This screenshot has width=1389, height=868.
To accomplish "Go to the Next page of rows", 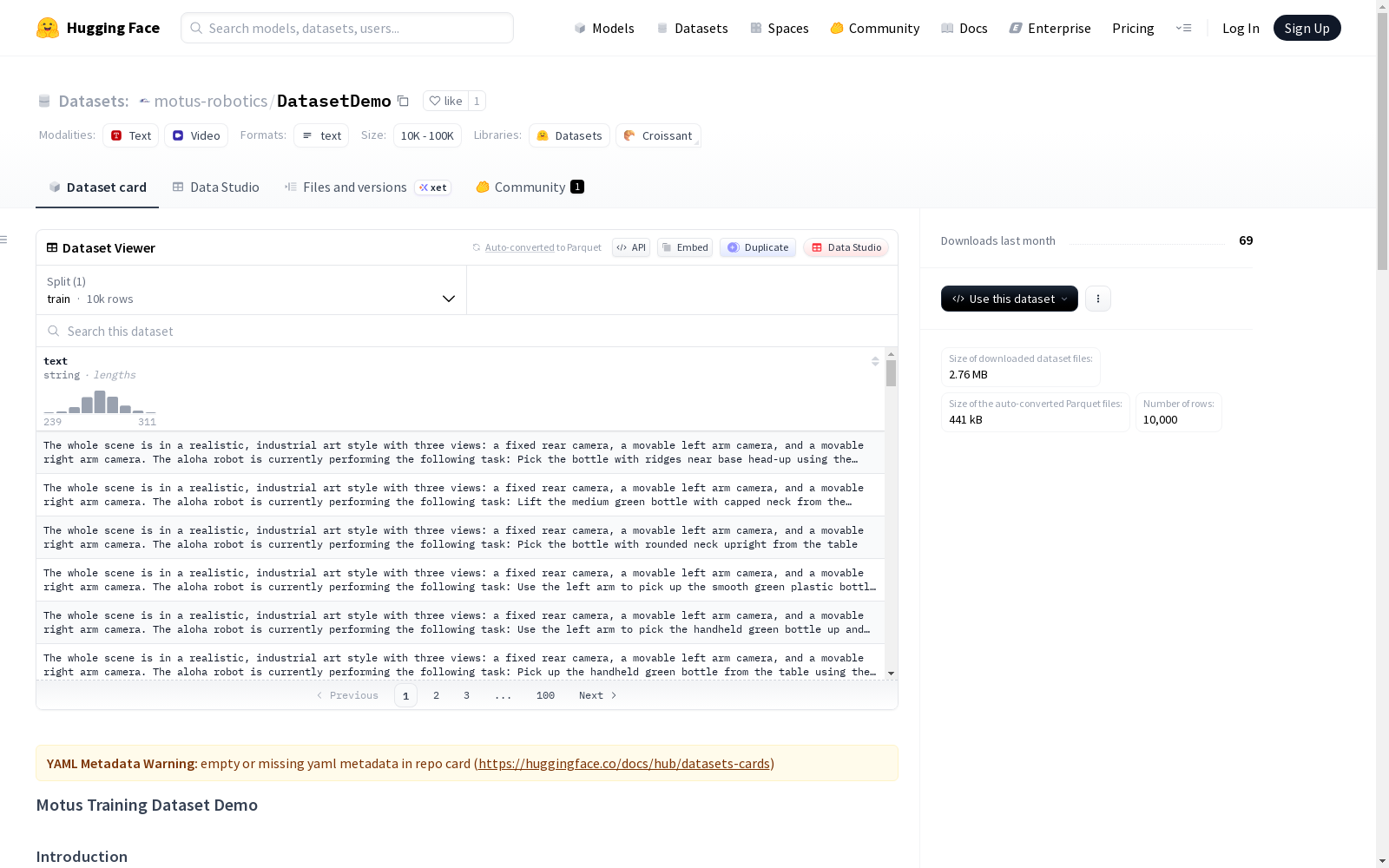I will [598, 695].
